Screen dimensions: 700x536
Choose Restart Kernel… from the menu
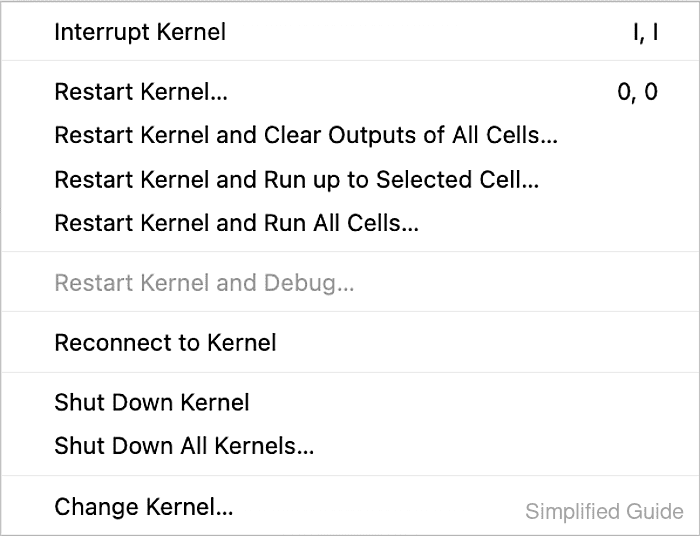click(350, 92)
